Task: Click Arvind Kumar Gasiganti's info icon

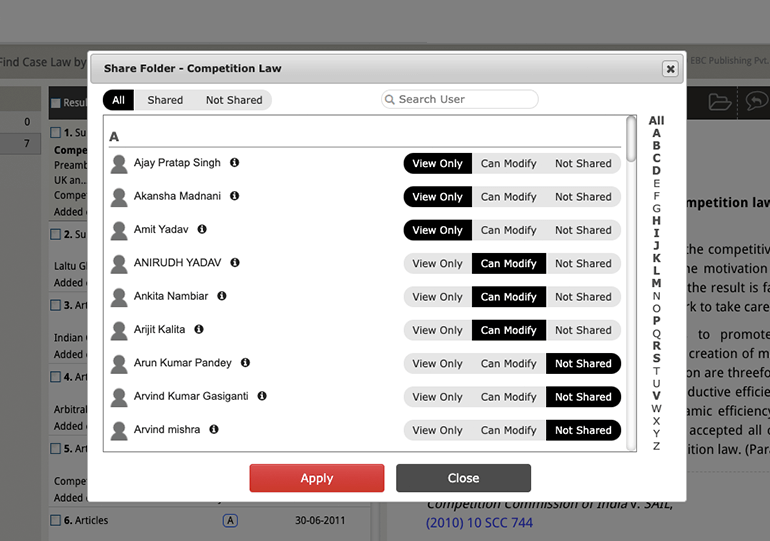Action: click(262, 396)
